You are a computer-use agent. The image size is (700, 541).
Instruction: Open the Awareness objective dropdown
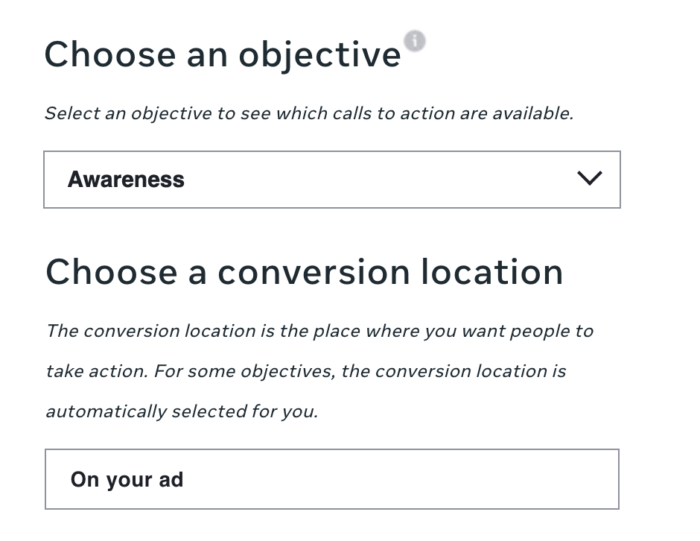(x=332, y=179)
